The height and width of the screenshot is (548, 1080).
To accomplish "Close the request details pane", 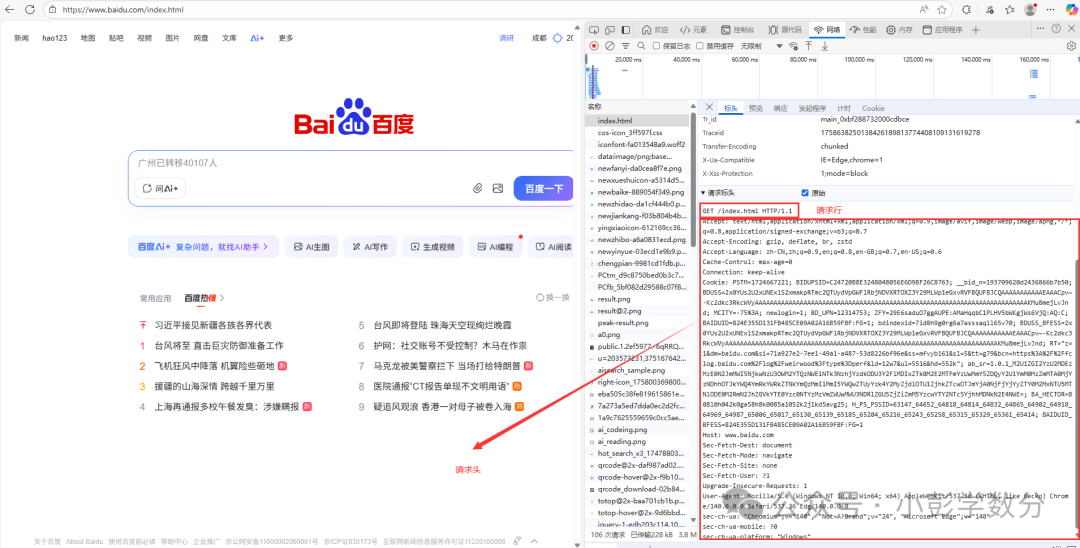I will click(709, 107).
